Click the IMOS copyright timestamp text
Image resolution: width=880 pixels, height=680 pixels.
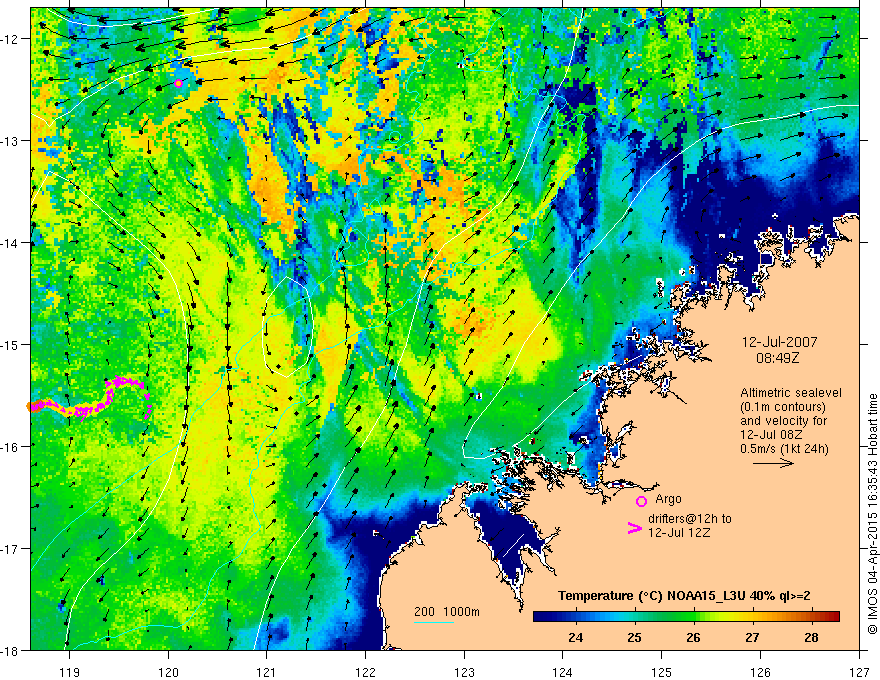pos(872,514)
